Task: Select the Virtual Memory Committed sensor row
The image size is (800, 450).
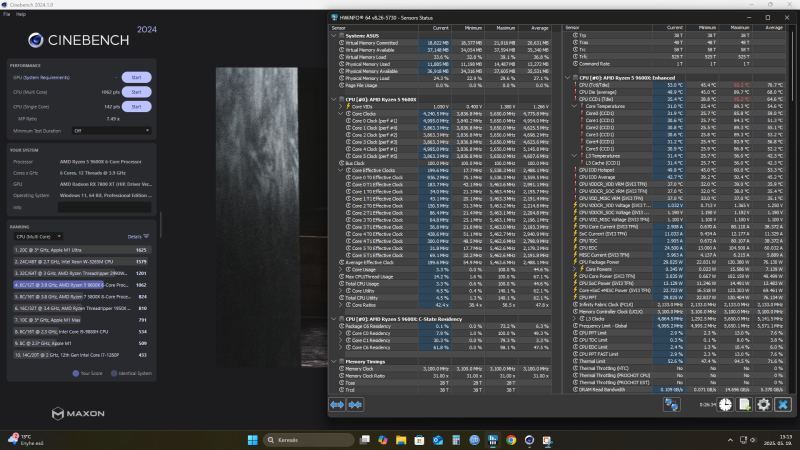Action: [440, 43]
